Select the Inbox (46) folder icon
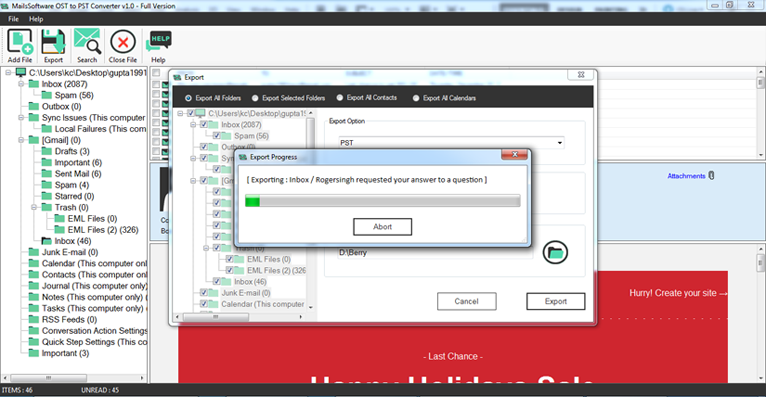 pos(46,241)
